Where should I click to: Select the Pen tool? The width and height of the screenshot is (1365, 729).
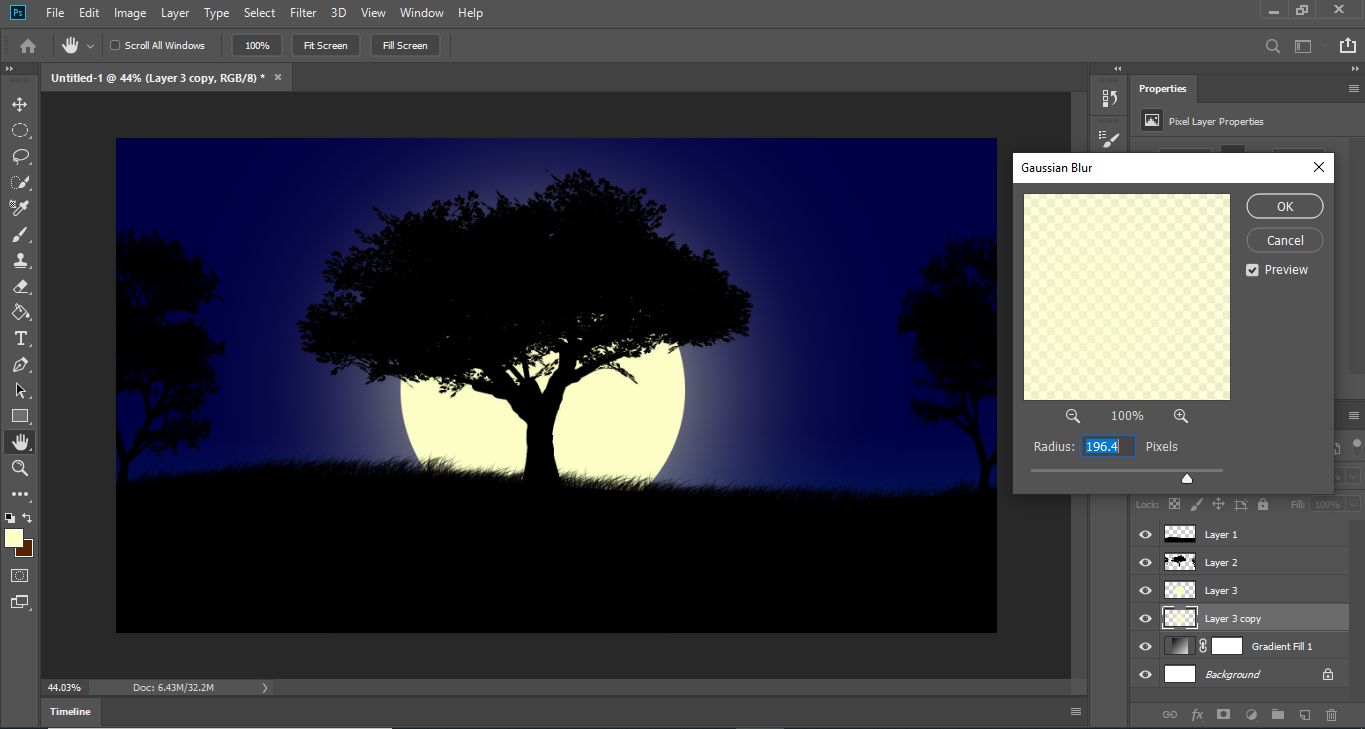click(x=19, y=365)
